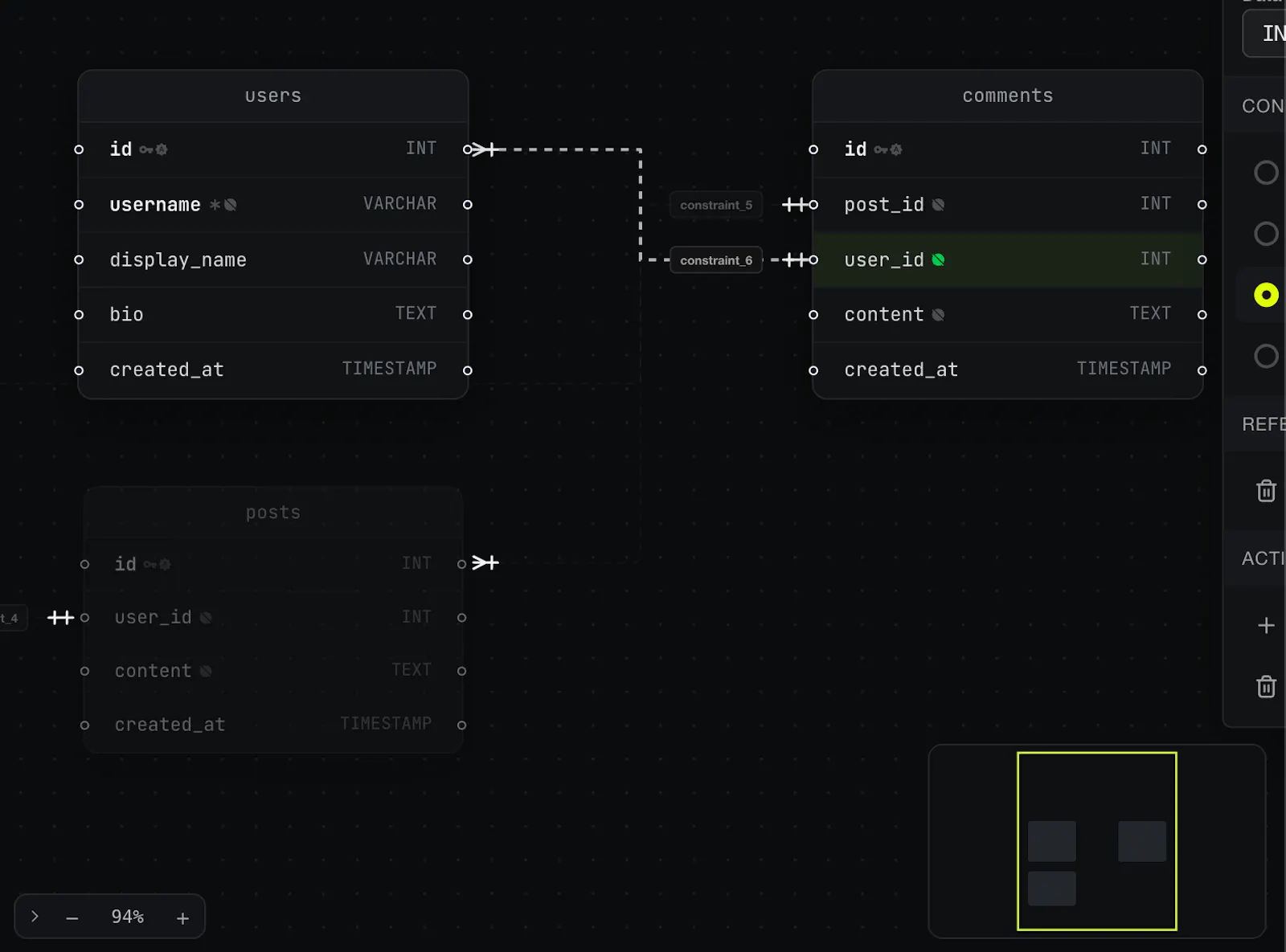Click VARCHAR type of username column
This screenshot has width=1286, height=952.
pos(399,203)
